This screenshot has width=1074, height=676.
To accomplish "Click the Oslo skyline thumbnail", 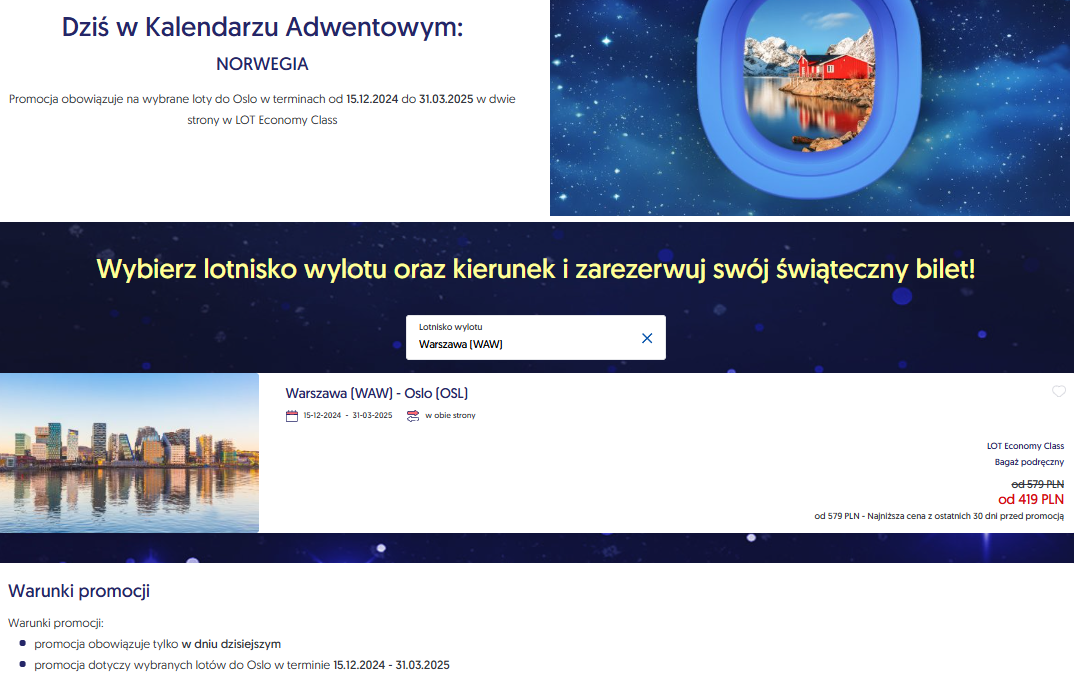I will pyautogui.click(x=129, y=453).
